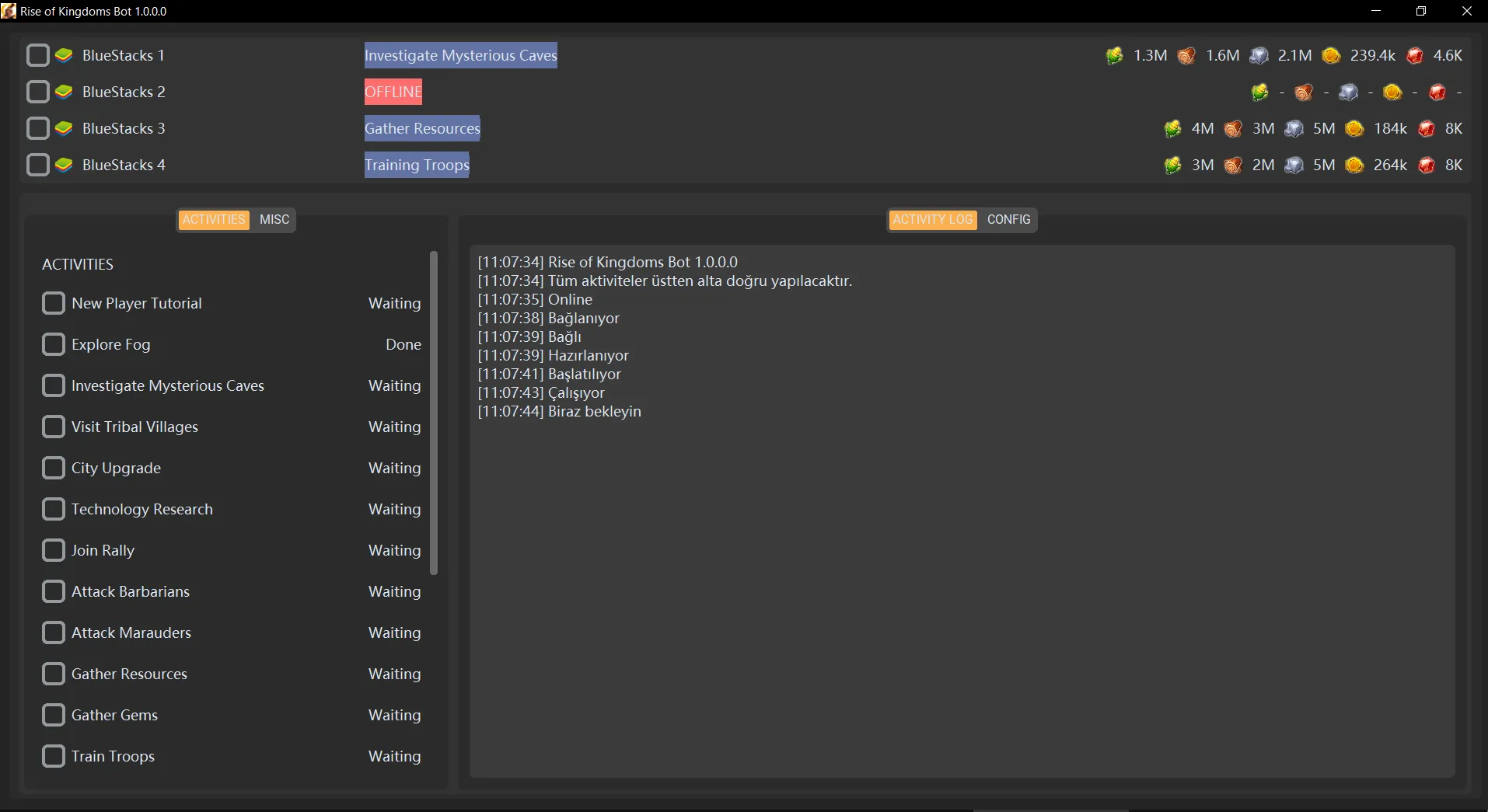Click the gold coin icon in the offline BlueStacks 2 row

click(x=1392, y=92)
